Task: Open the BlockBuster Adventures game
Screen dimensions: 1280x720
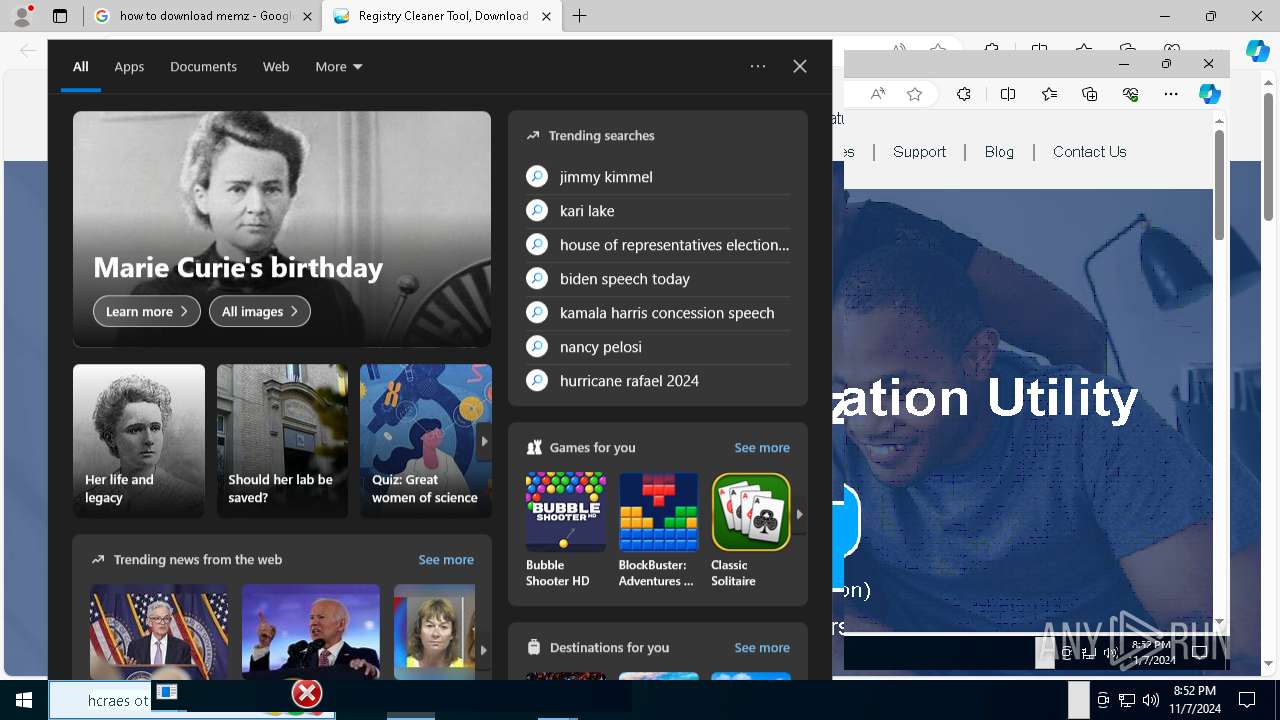Action: click(658, 530)
